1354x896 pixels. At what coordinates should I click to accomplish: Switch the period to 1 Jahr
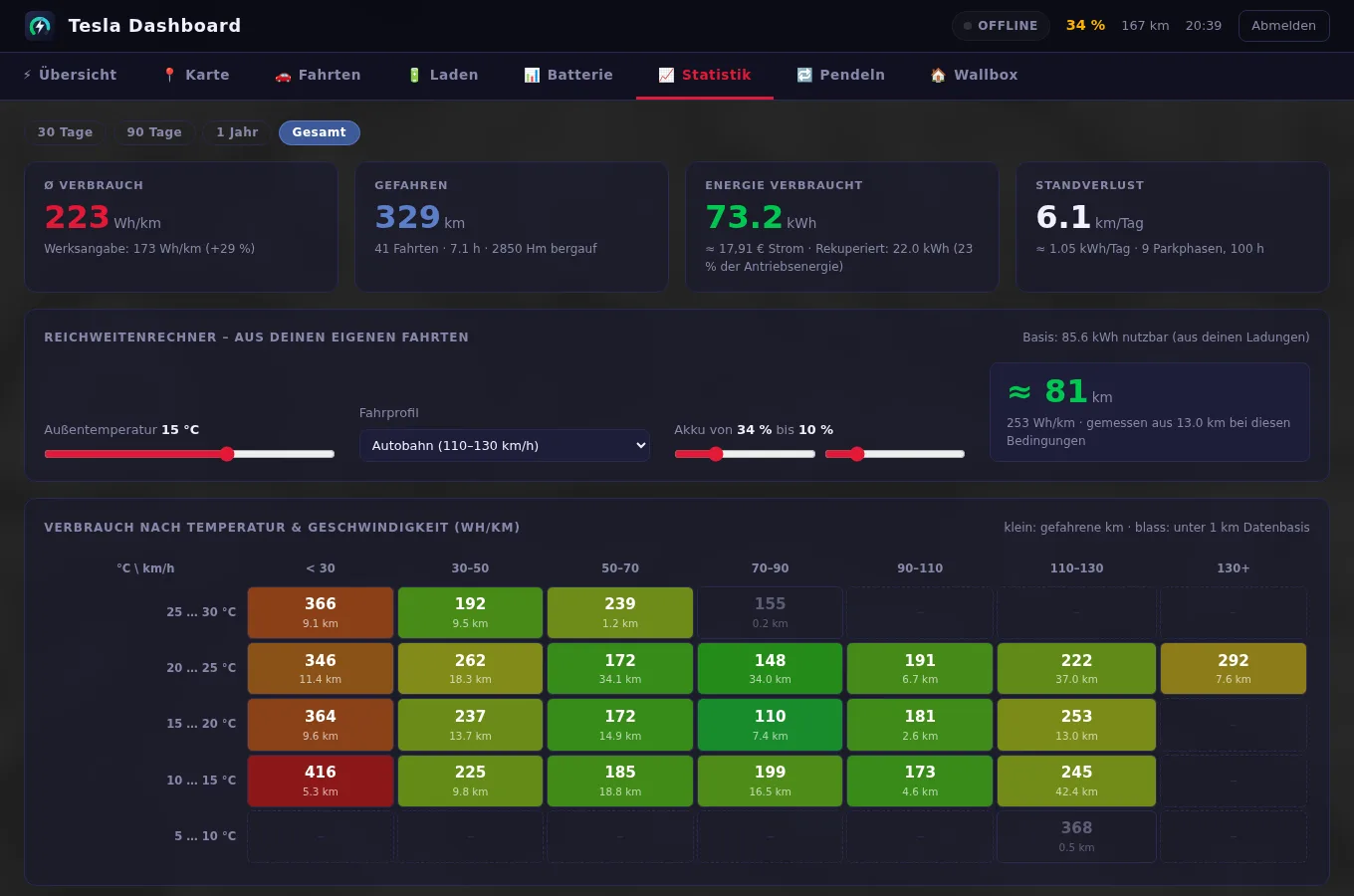237,132
